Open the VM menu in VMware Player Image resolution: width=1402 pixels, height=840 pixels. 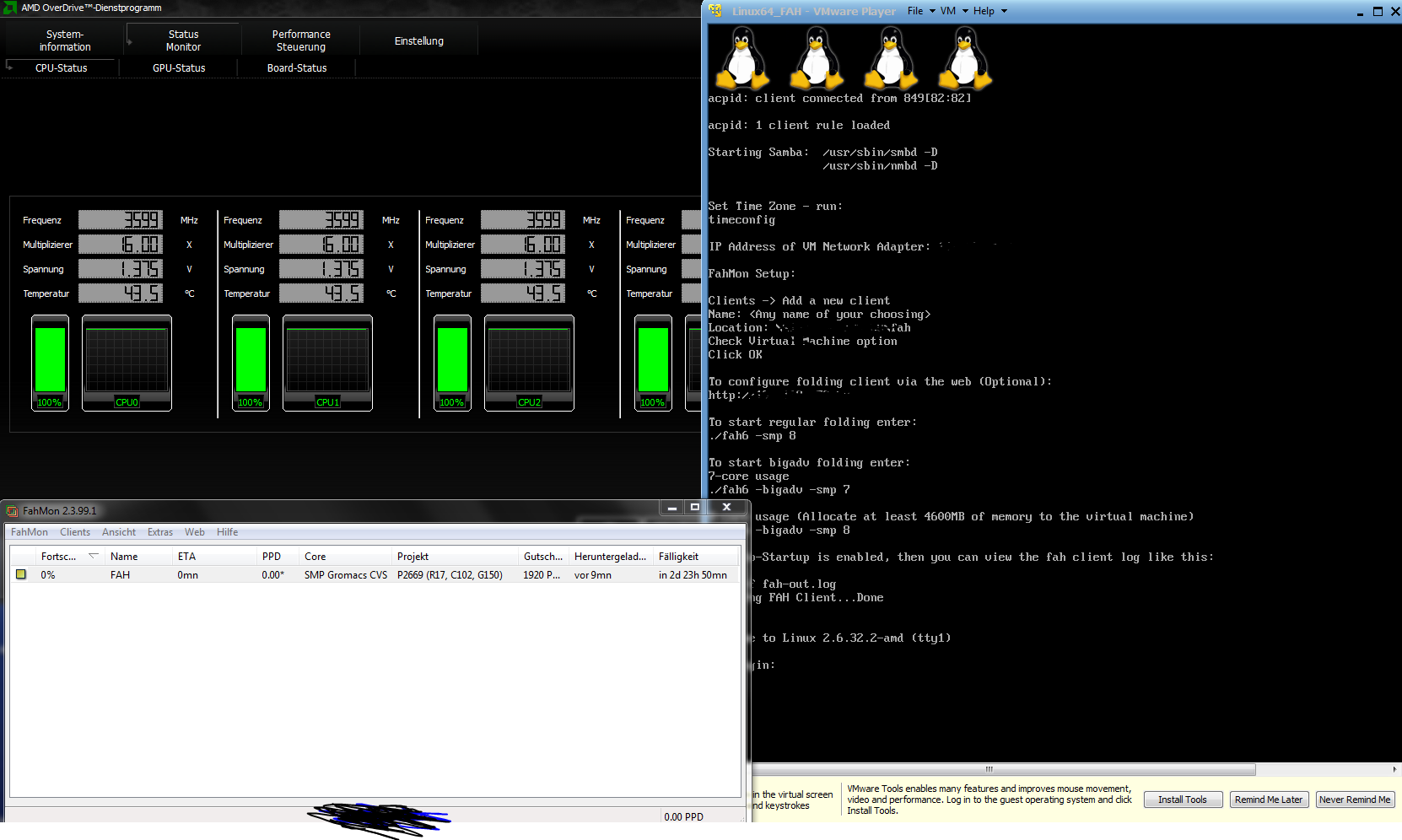point(953,11)
